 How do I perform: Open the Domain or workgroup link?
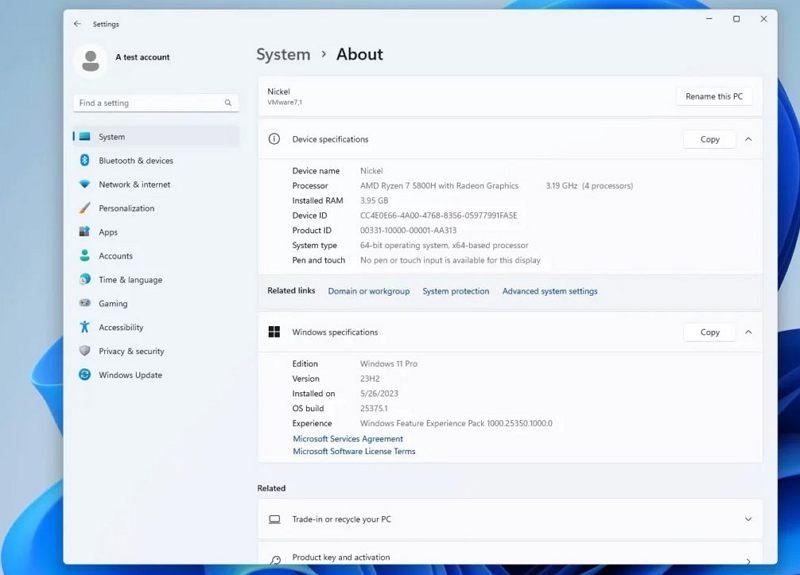click(369, 291)
